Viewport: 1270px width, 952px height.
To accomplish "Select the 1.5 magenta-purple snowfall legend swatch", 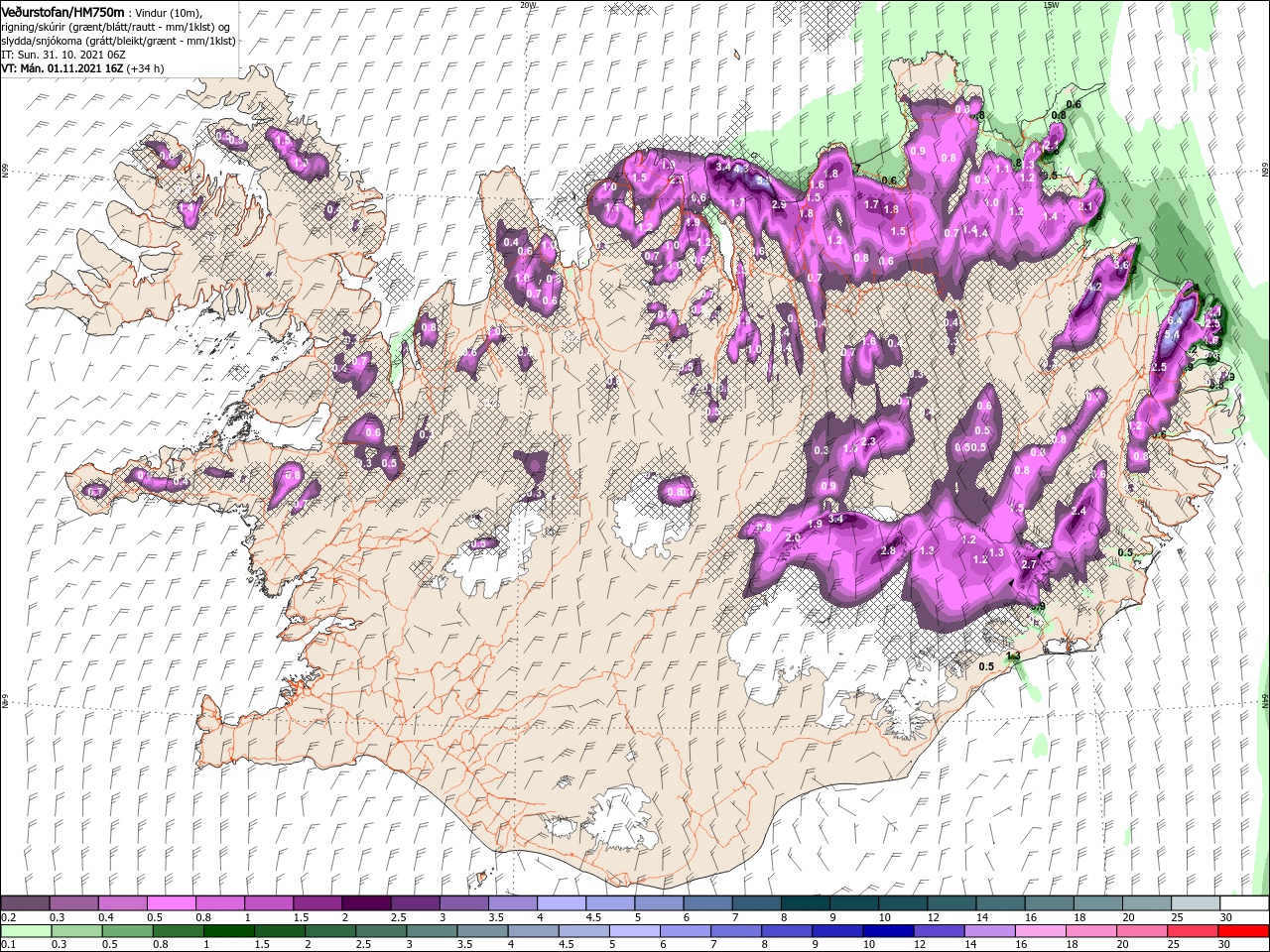I will tap(317, 903).
